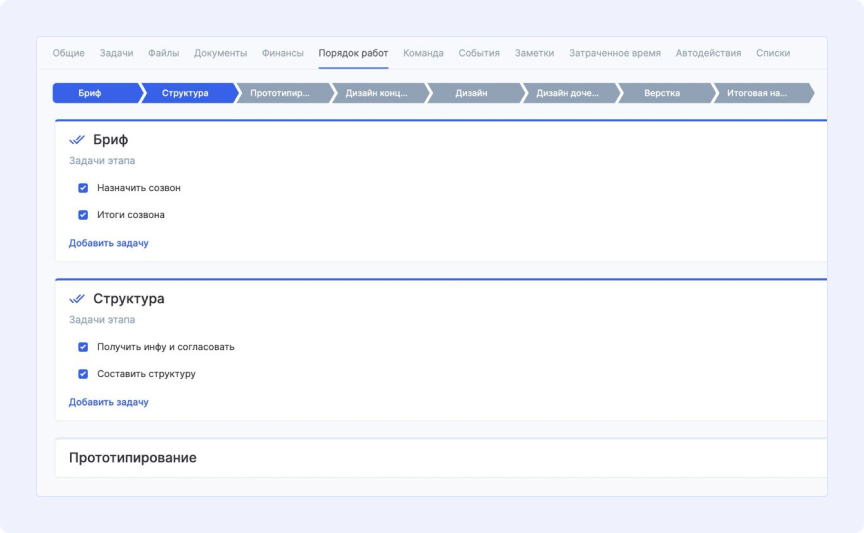Toggle the Итоги созвона checkbox
The image size is (864, 533).
click(x=83, y=215)
